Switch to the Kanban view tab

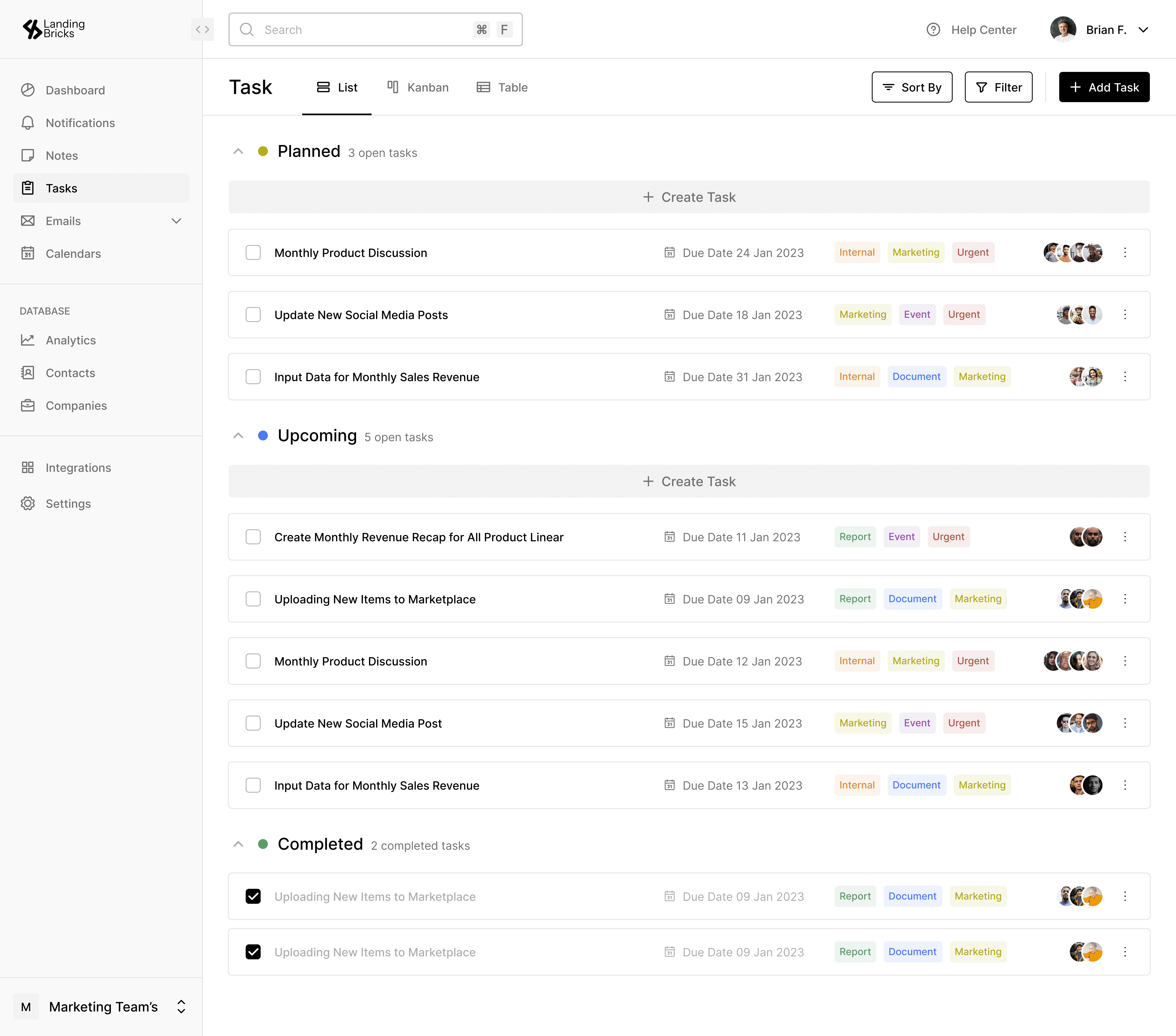pyautogui.click(x=418, y=87)
